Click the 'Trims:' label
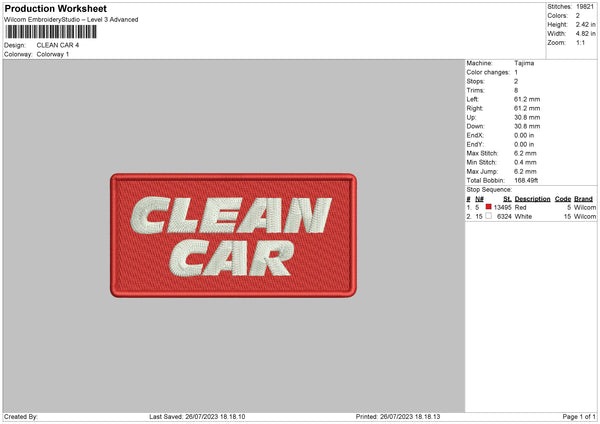Image resolution: width=600 pixels, height=424 pixels. (x=475, y=90)
